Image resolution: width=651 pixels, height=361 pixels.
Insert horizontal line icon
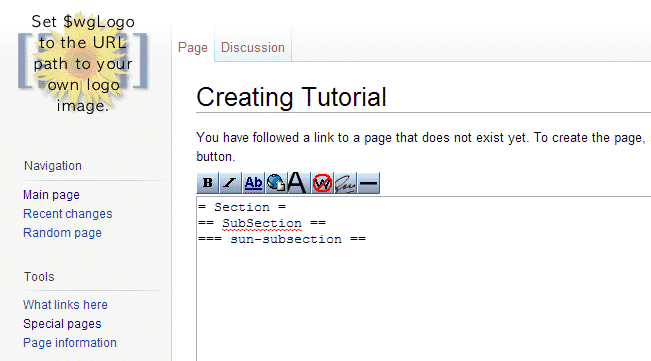coord(368,183)
